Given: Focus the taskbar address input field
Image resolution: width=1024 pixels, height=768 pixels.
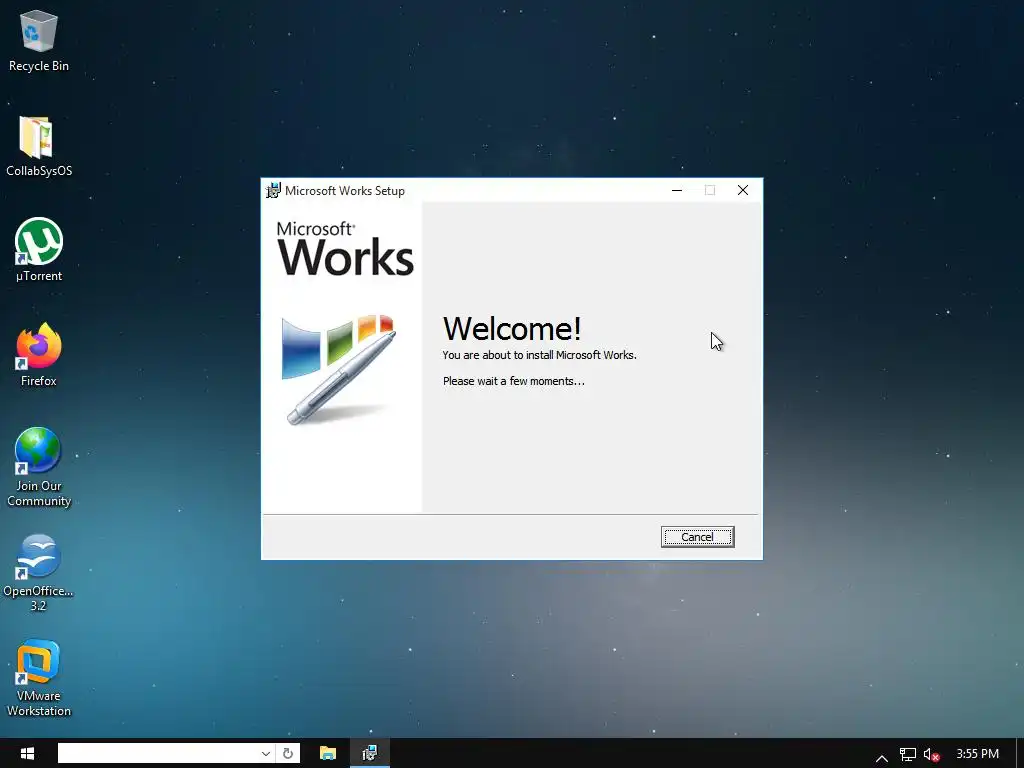Looking at the screenshot, I should click(x=159, y=753).
